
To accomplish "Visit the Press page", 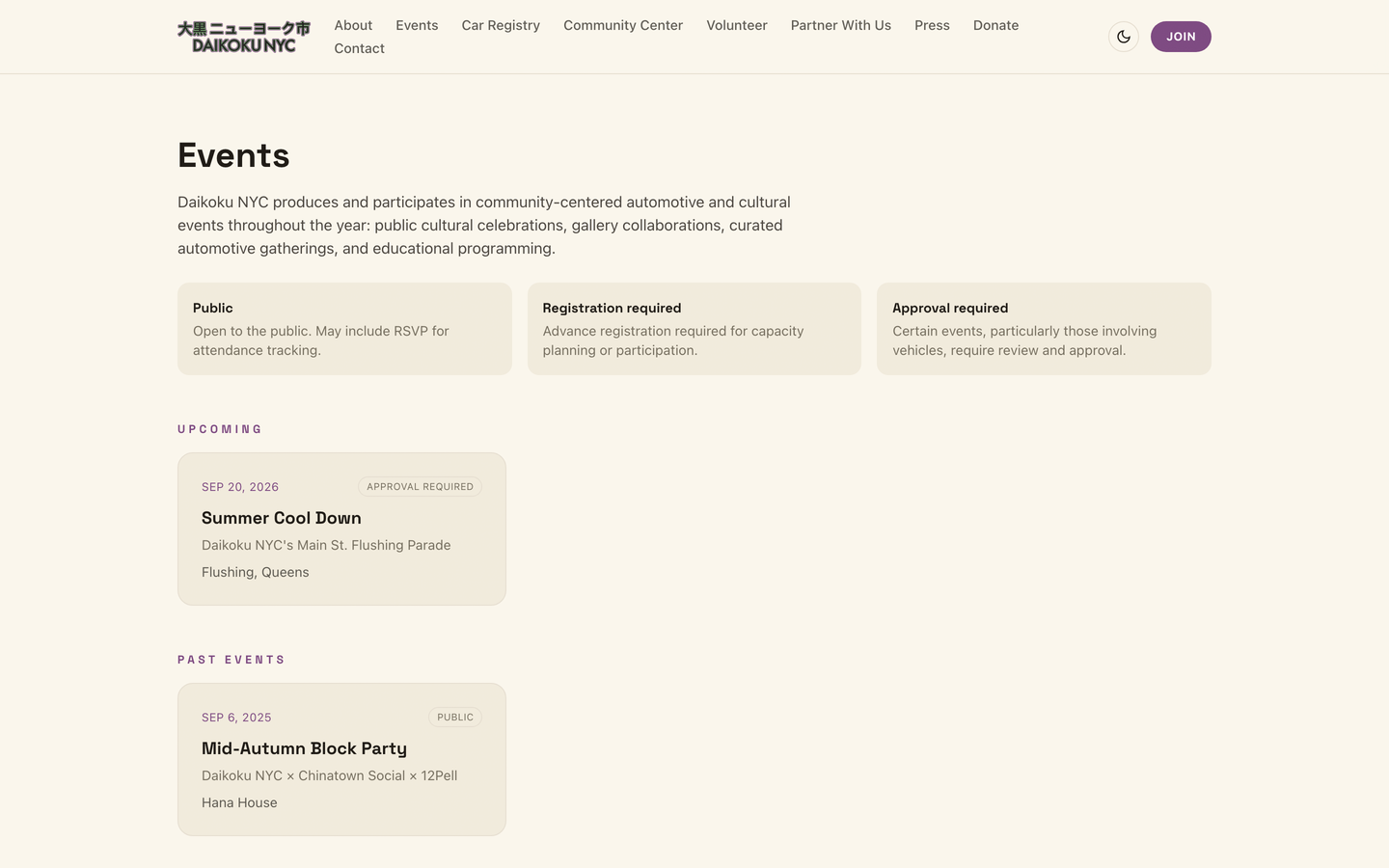I will tap(932, 25).
